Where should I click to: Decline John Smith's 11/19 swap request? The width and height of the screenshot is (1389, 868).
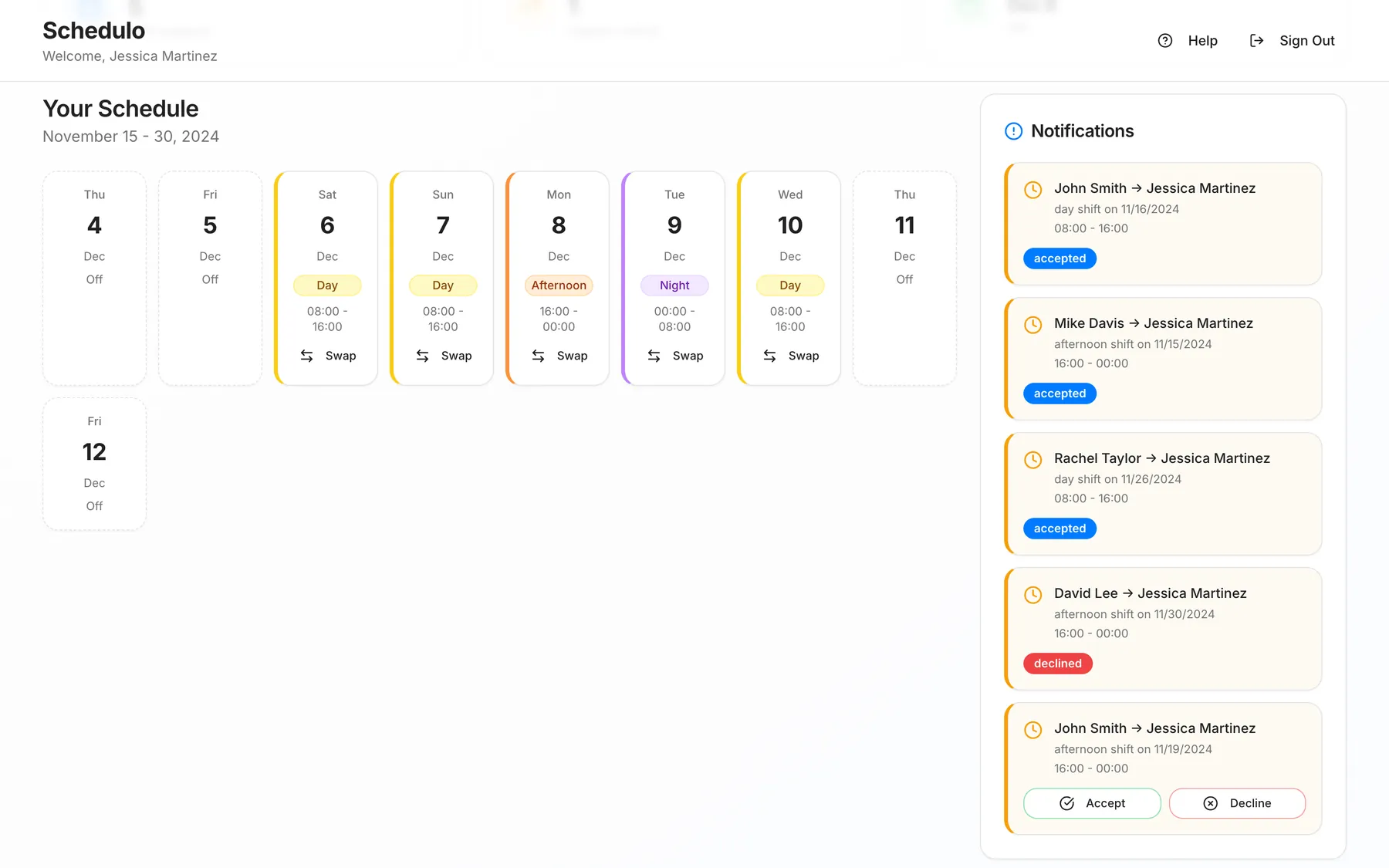tap(1237, 803)
